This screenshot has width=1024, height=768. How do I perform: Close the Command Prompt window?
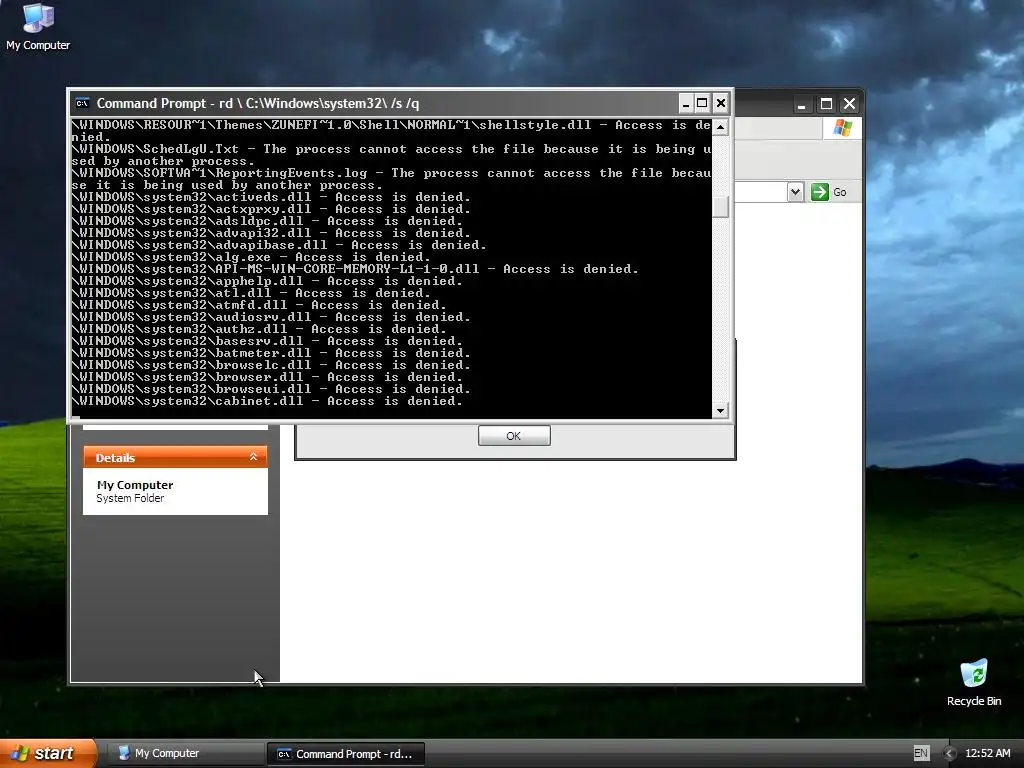point(720,103)
